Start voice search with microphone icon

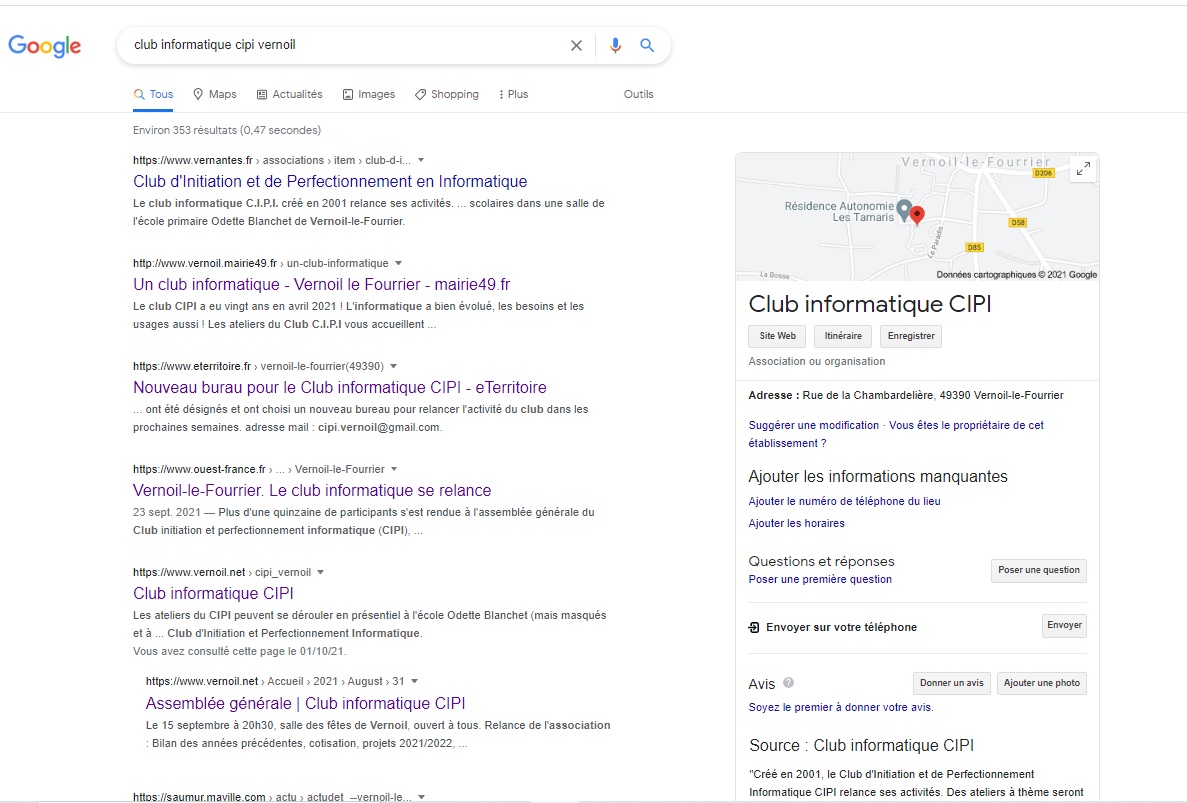pos(615,45)
